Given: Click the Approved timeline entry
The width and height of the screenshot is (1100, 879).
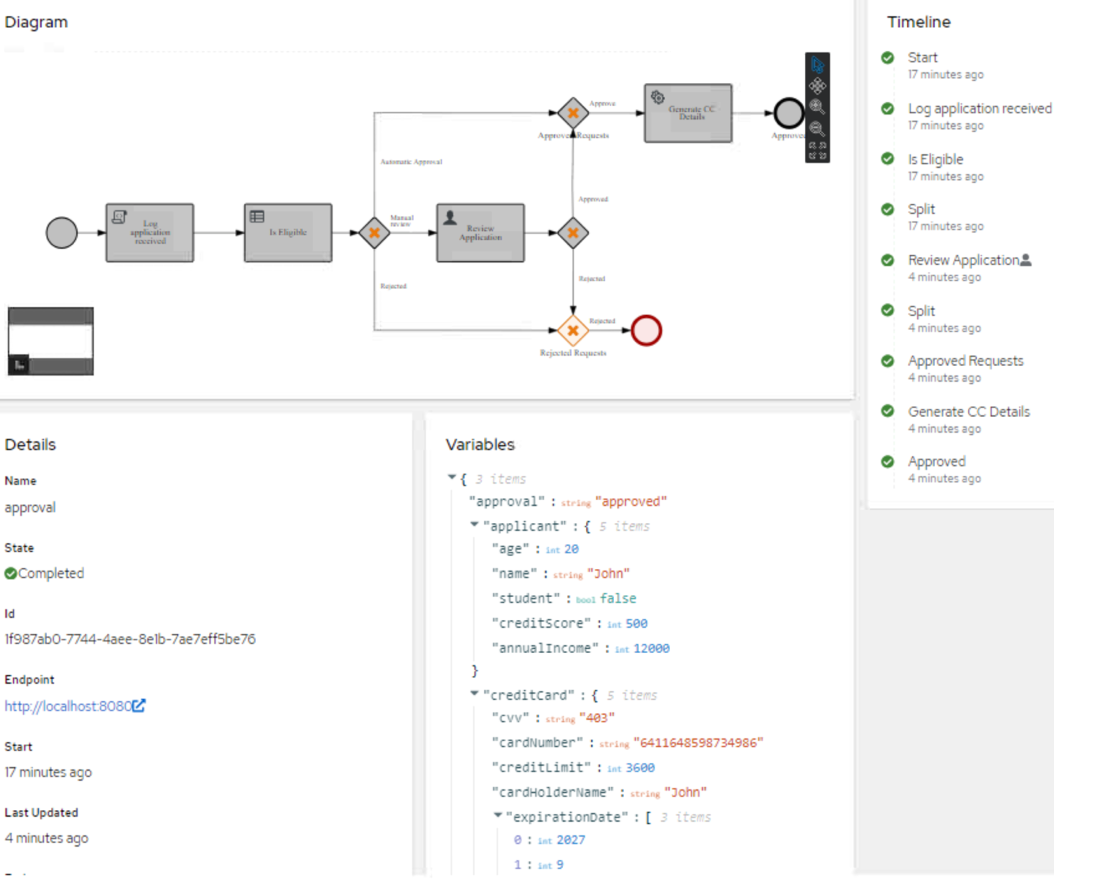Looking at the screenshot, I should 937,462.
